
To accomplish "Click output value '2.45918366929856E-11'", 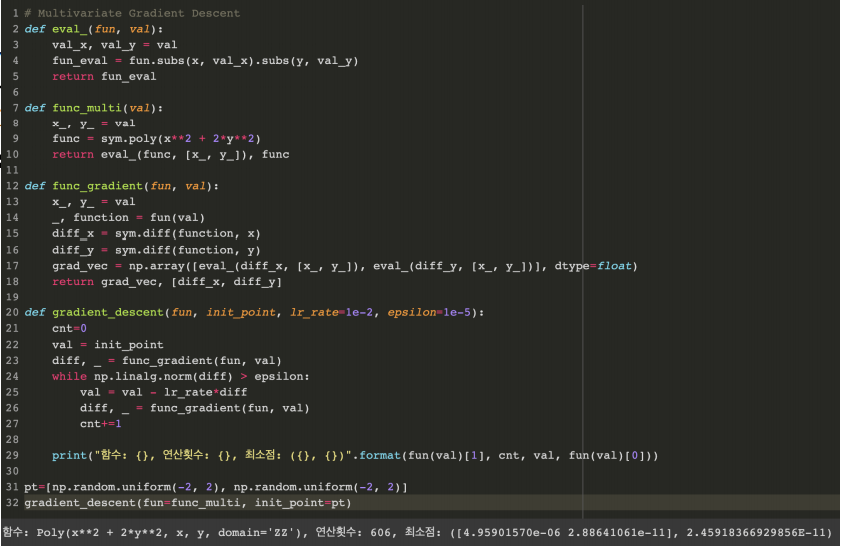I will [756, 533].
